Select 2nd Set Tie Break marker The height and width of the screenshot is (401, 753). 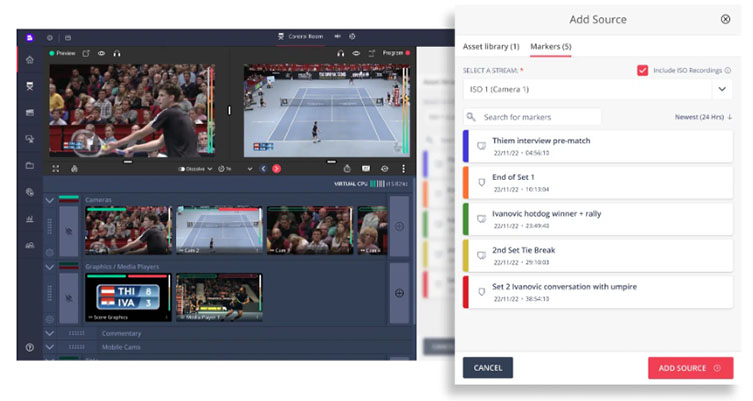click(598, 255)
